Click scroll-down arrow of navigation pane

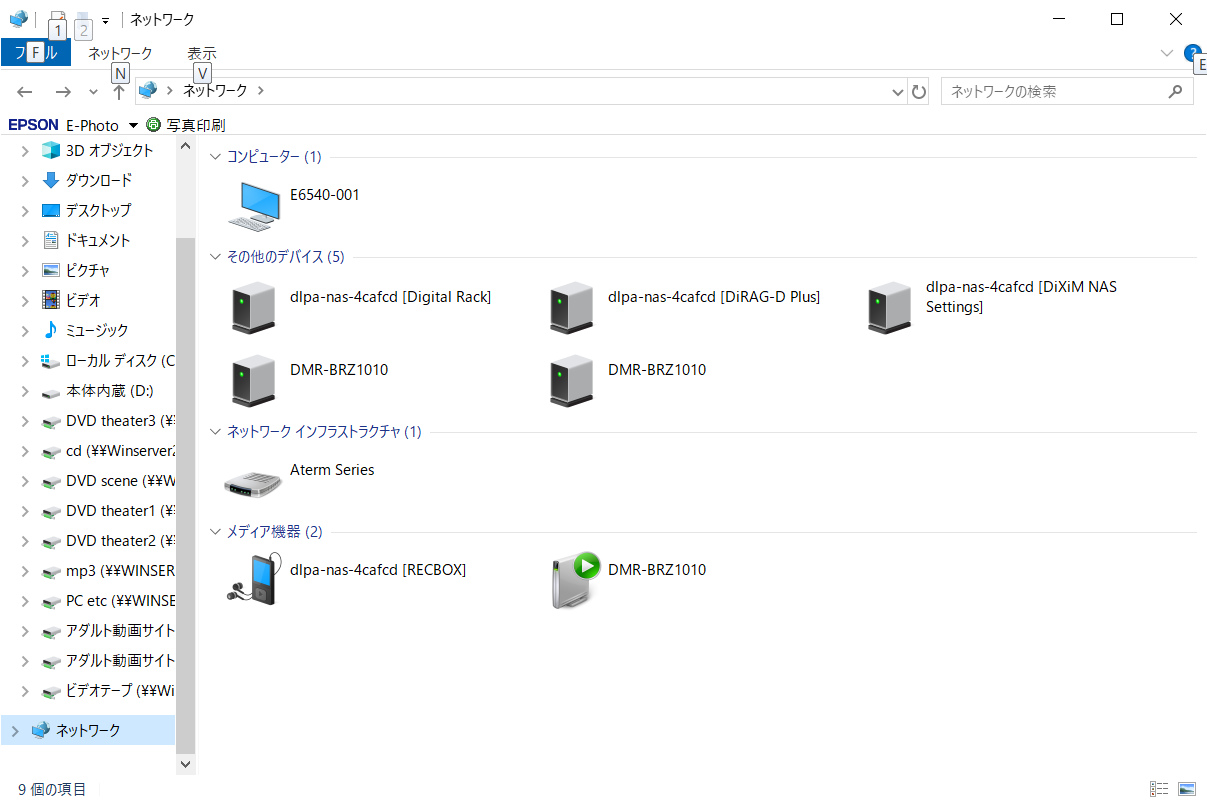point(185,764)
